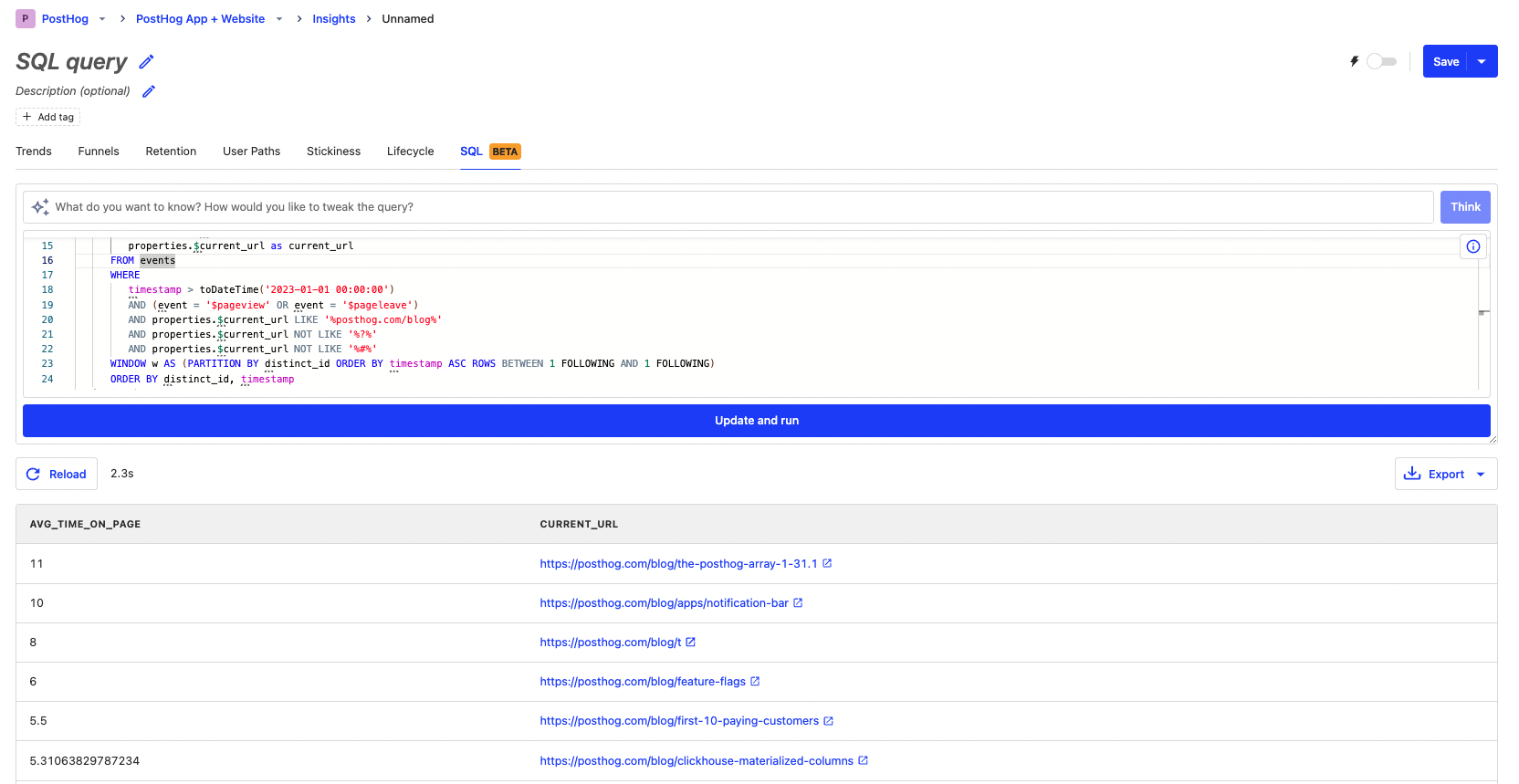
Task: Click the info icon in the code editor
Action: [x=1472, y=246]
